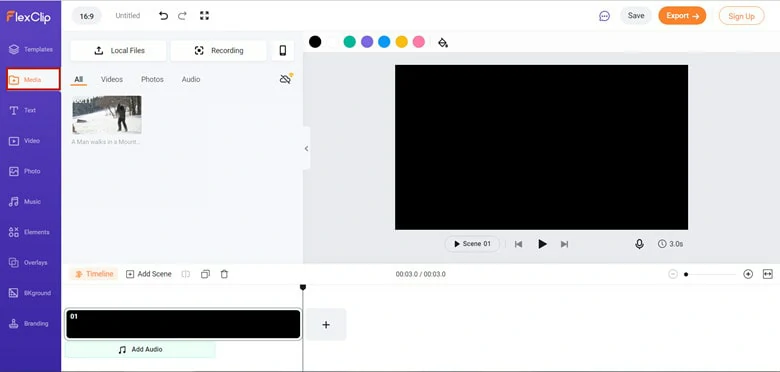Screen dimensions: 780x372
Task: Open the chat feedback icon
Action: [x=604, y=16]
